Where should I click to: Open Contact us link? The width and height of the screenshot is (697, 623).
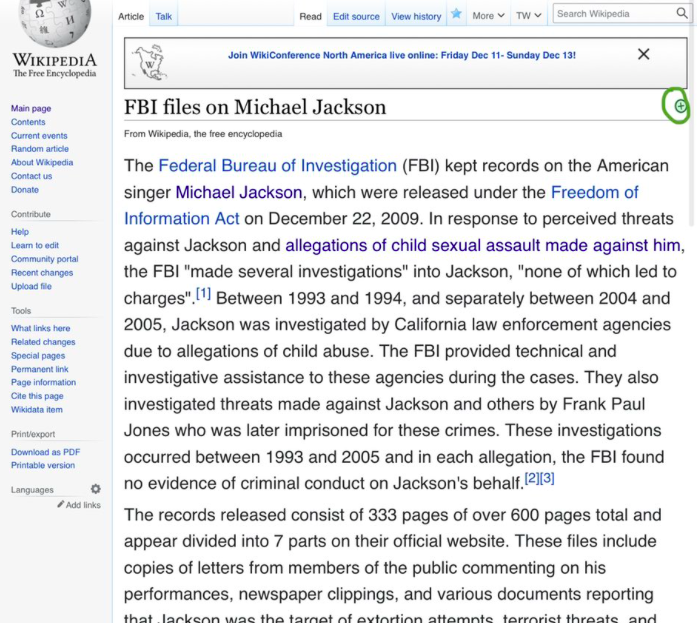[x=32, y=176]
